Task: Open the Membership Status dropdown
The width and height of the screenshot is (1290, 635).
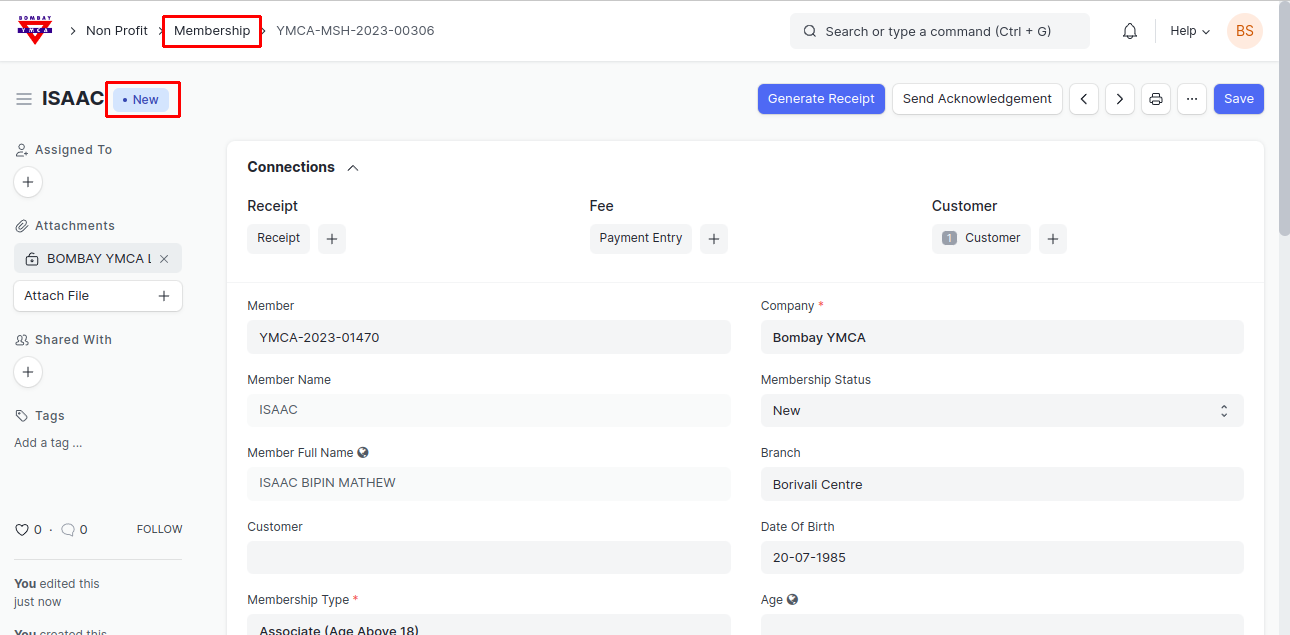Action: click(x=1002, y=411)
